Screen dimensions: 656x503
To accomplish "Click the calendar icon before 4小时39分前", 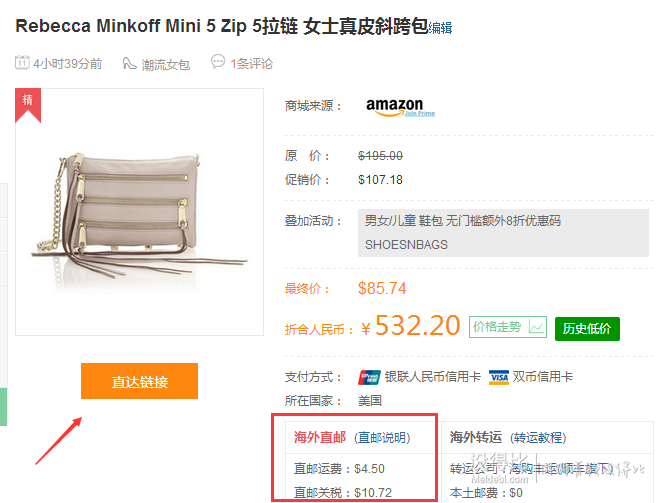I will [x=22, y=62].
